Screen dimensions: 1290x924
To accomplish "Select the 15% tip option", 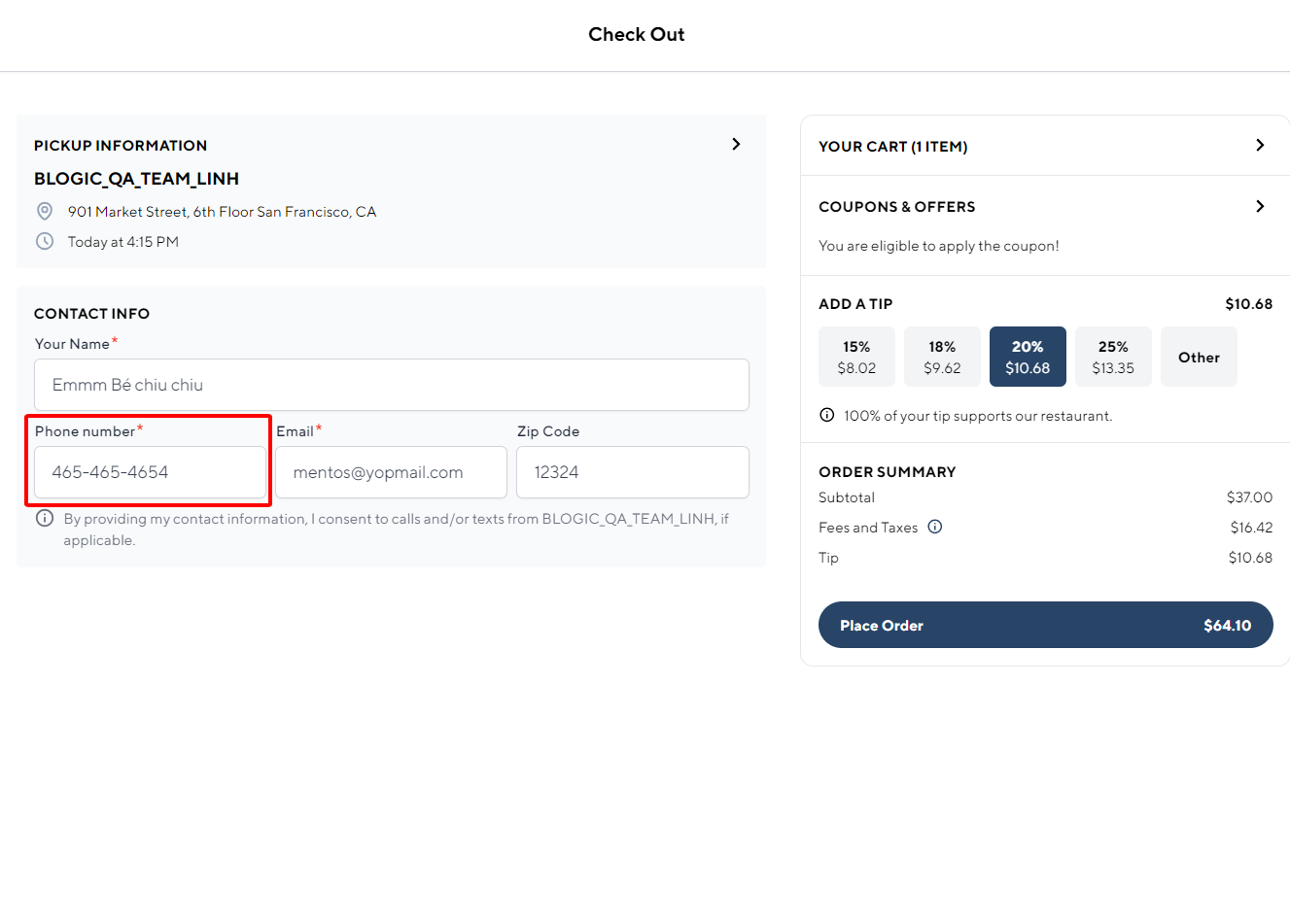I will tap(856, 357).
